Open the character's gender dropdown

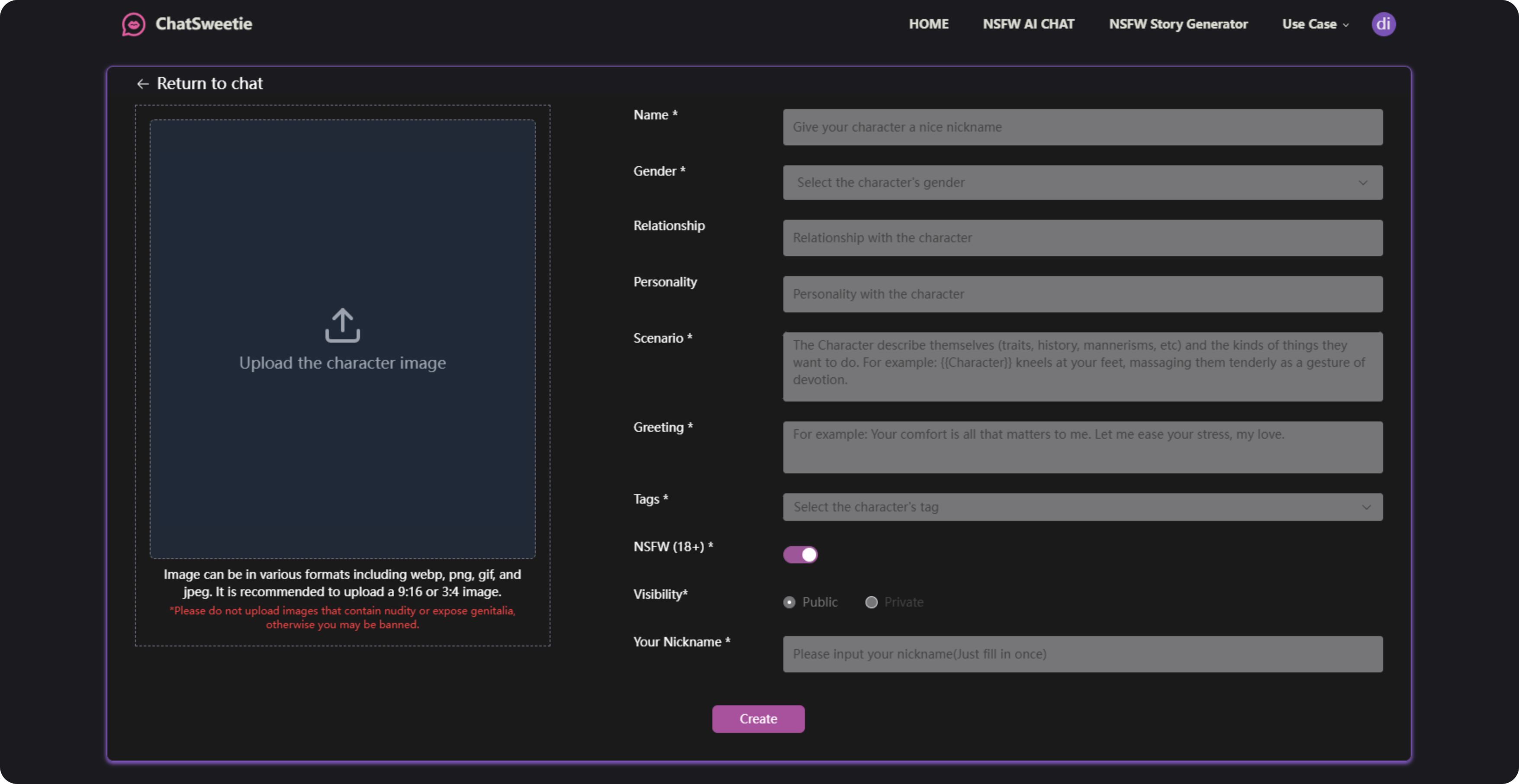pos(1062,183)
